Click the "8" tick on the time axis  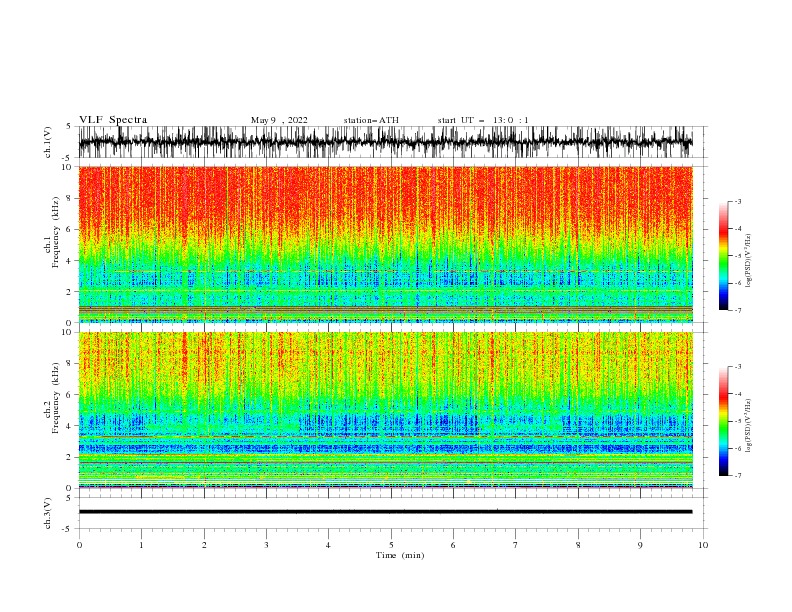click(578, 545)
